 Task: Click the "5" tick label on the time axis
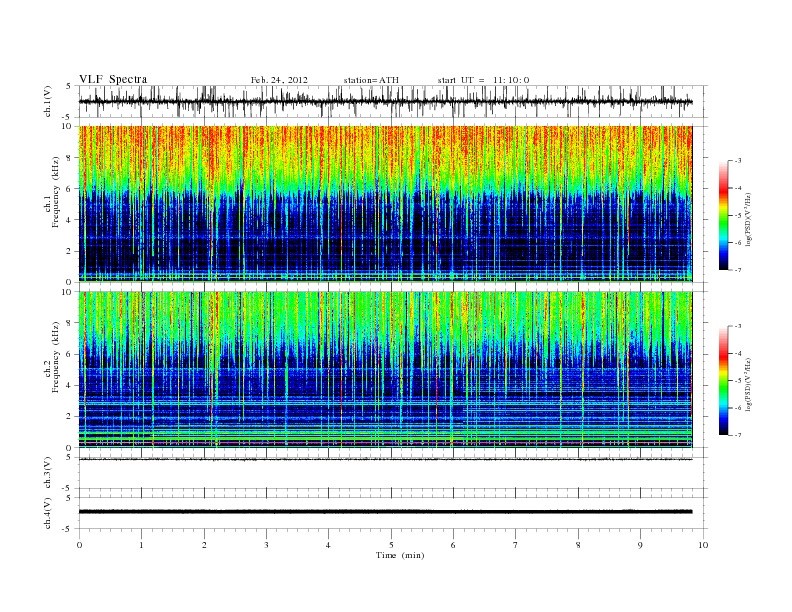pyautogui.click(x=391, y=545)
